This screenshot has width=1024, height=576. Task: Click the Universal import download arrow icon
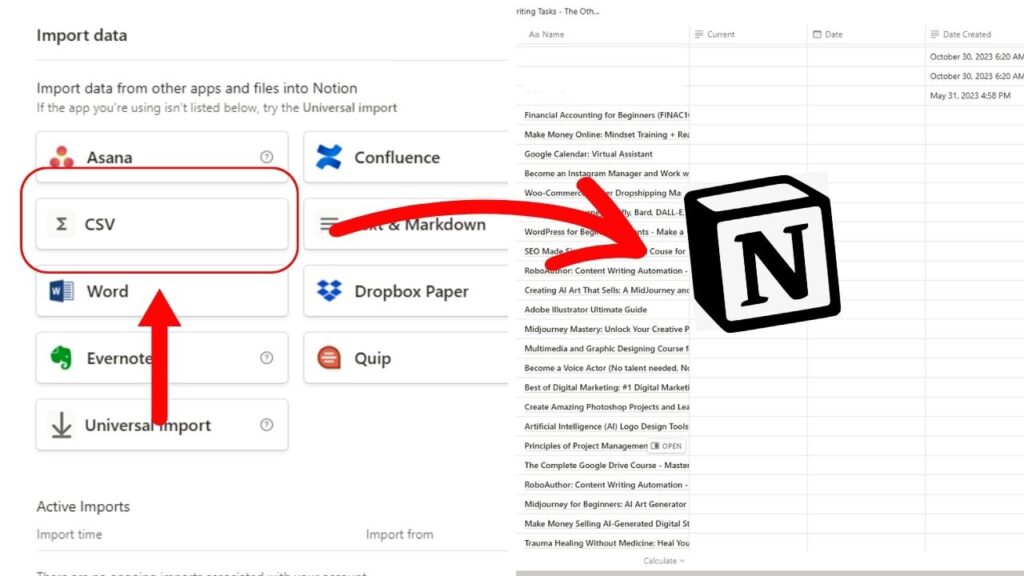click(x=61, y=424)
